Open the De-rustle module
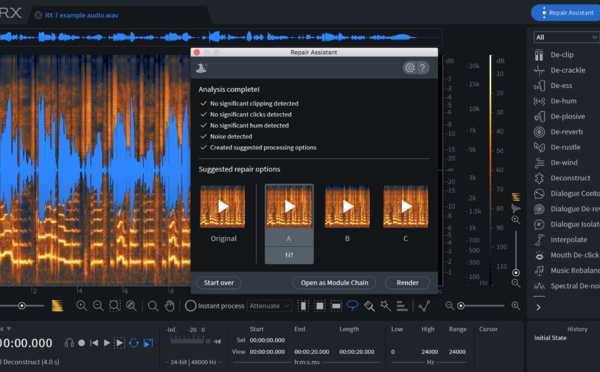The image size is (600, 372). pos(558,147)
